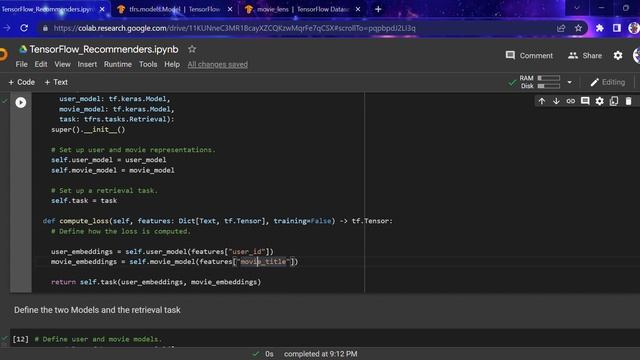Screen dimensions: 640x360
Task: Add a new Code cell
Action: point(22,82)
